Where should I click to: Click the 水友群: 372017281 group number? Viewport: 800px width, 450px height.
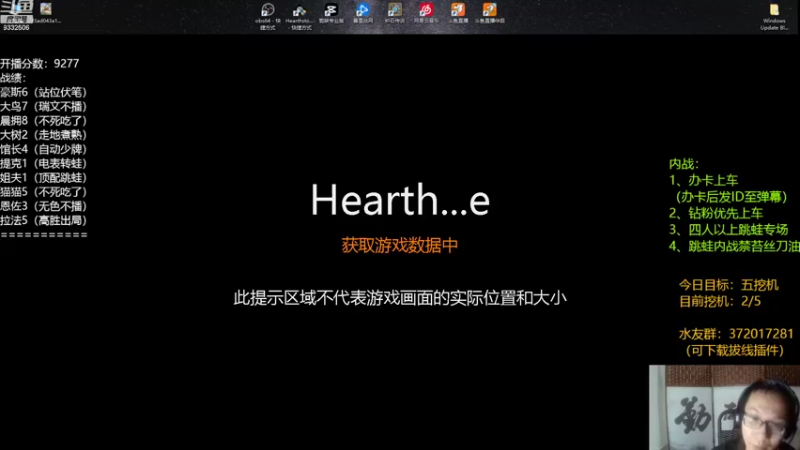click(x=736, y=334)
